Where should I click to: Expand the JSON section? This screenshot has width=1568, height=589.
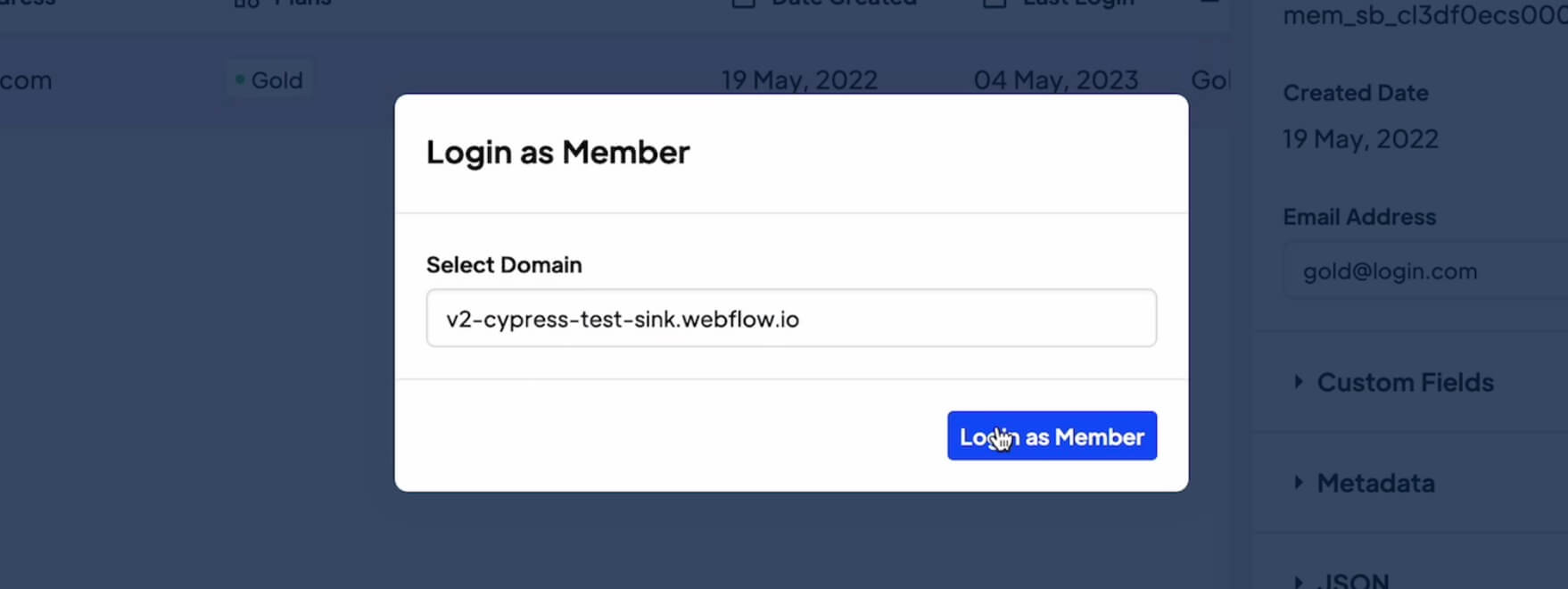[x=1356, y=581]
